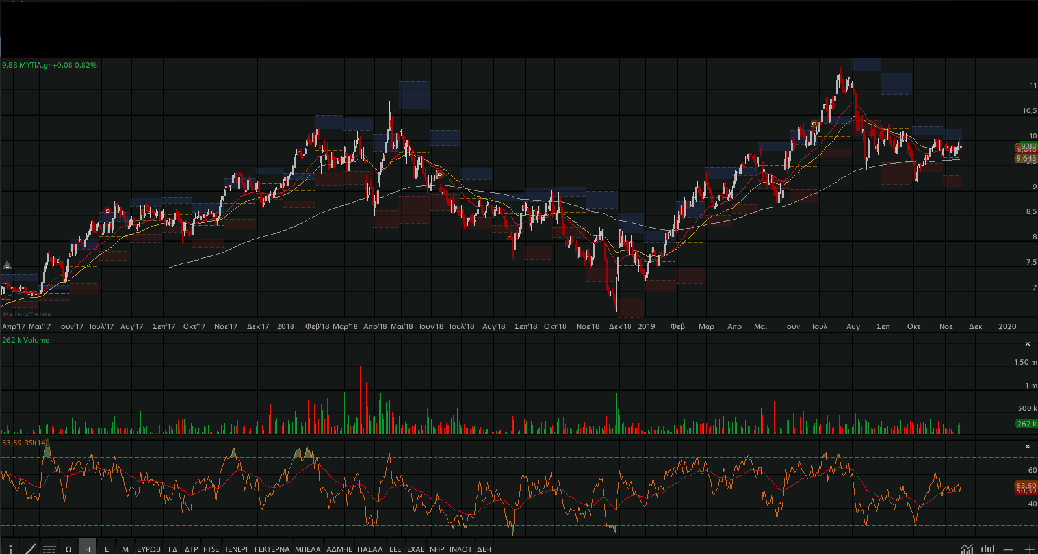Select the trend line drawing tool
Image resolution: width=1038 pixels, height=554 pixels.
(29, 548)
